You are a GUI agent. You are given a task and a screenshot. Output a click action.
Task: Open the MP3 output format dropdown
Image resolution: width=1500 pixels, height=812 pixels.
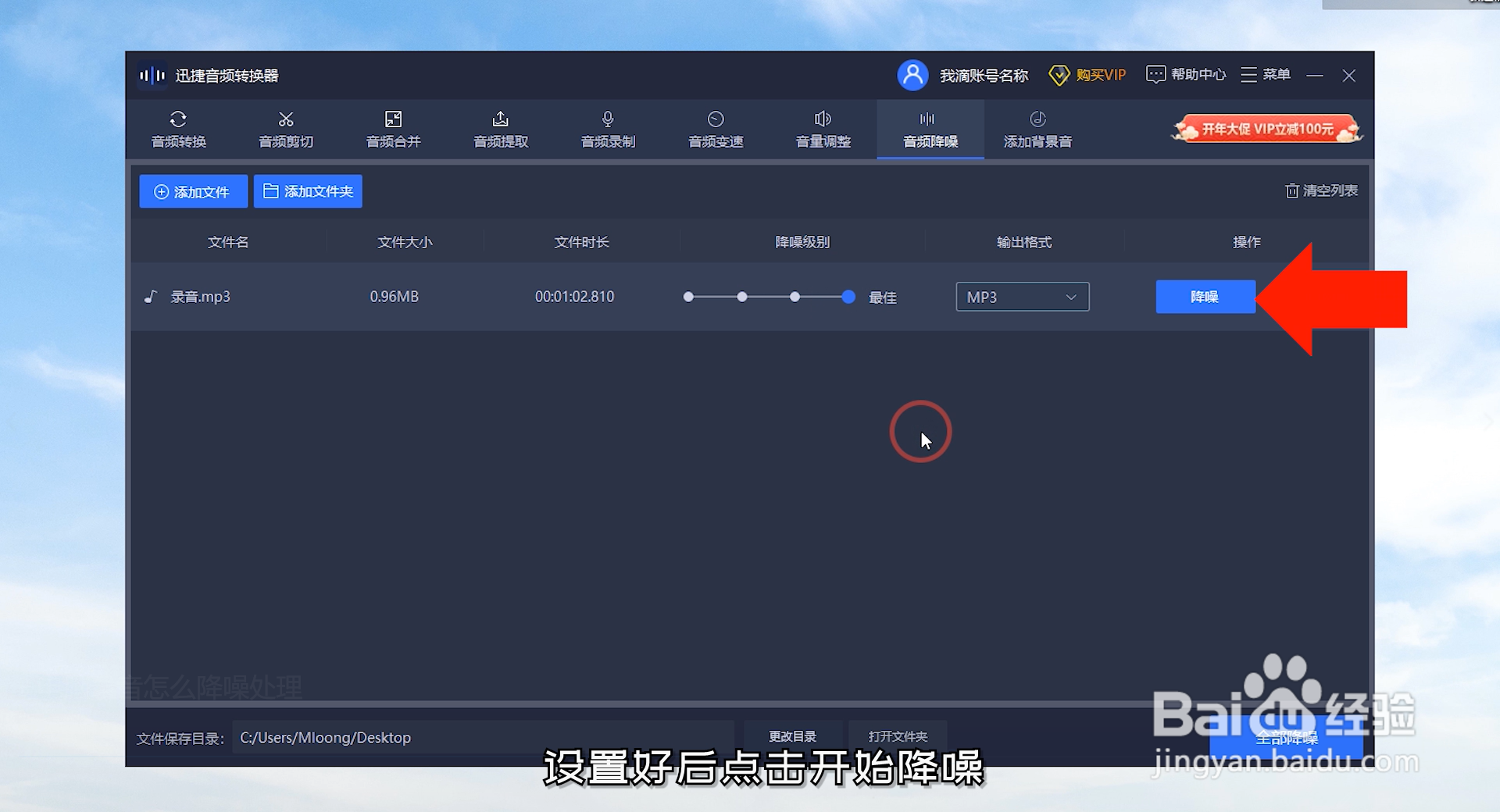coord(1022,297)
